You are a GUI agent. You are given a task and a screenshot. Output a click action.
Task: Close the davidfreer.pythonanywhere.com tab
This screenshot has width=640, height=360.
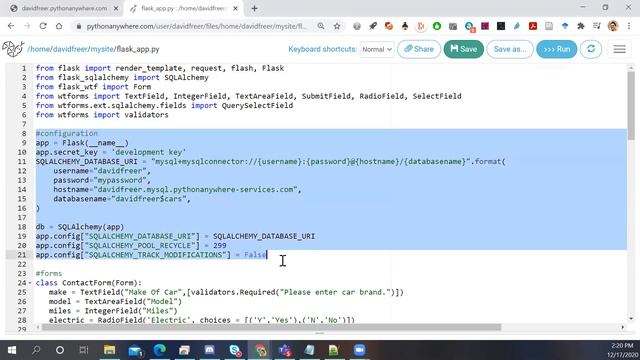[116, 8]
